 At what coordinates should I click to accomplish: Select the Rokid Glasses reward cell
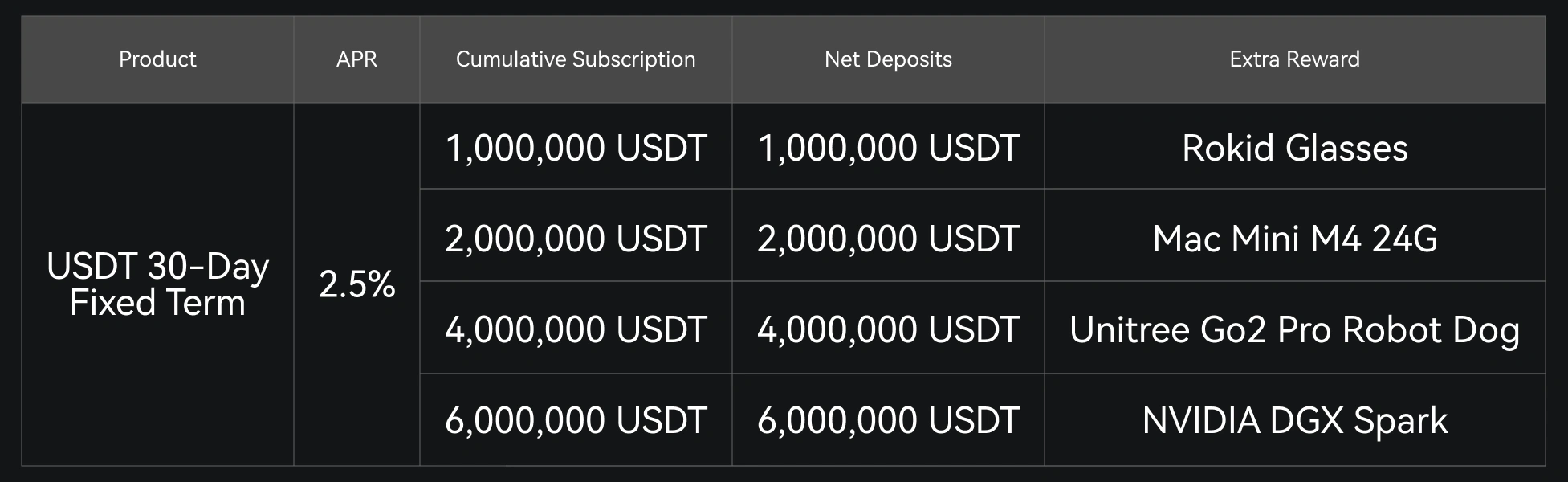click(x=1294, y=148)
